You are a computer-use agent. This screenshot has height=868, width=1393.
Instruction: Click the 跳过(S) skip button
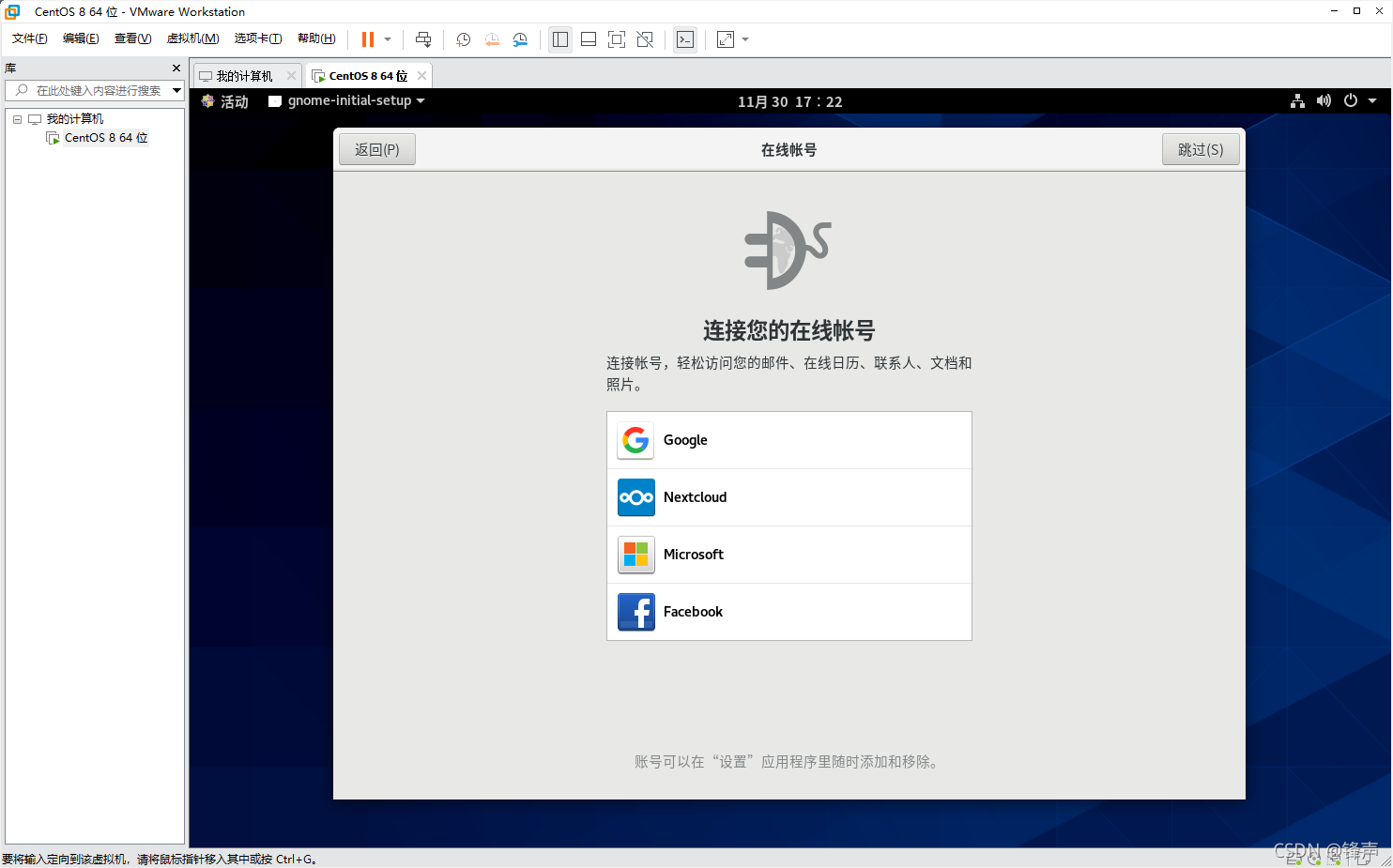(1201, 149)
